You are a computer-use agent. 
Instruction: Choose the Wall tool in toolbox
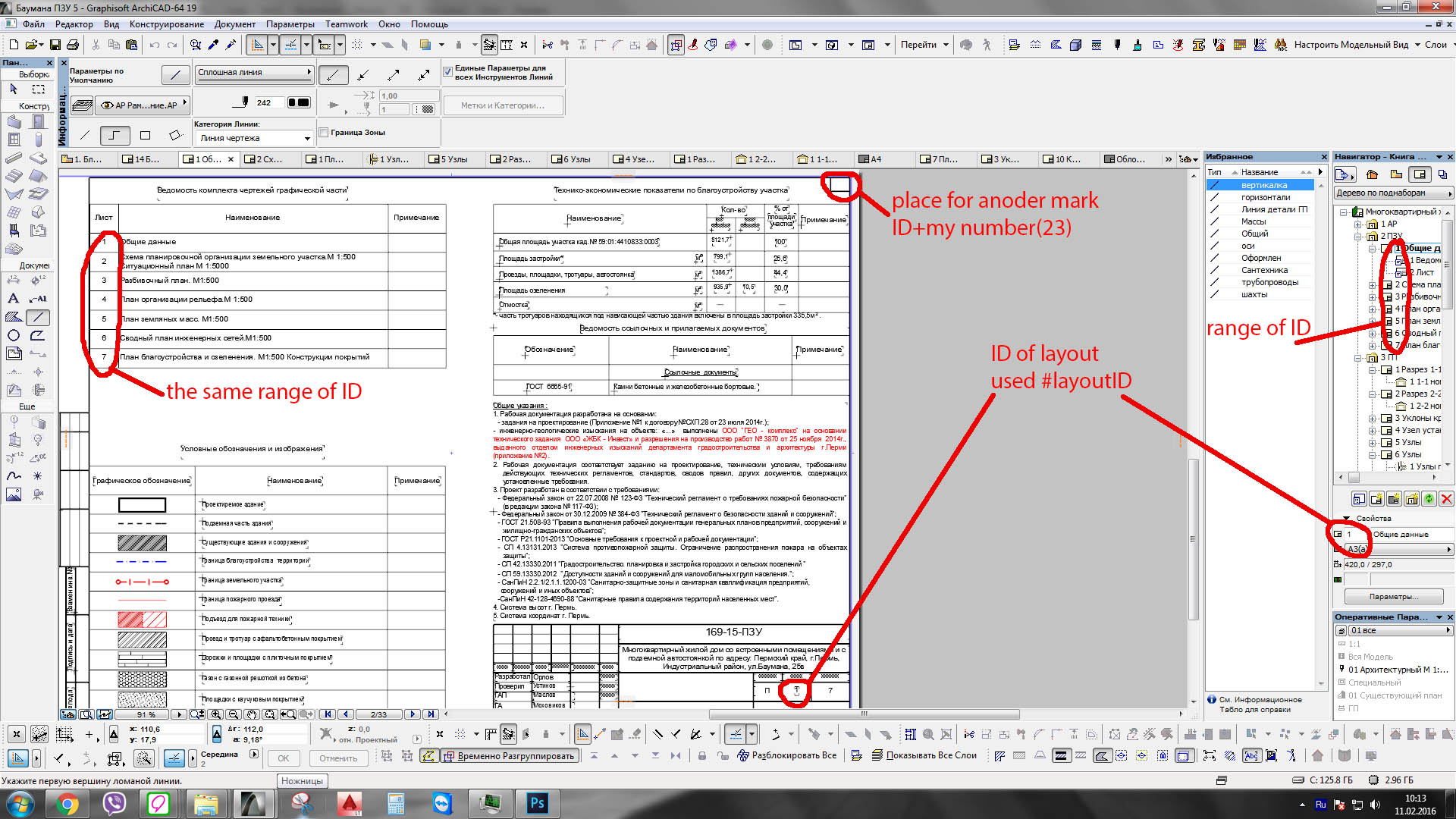(14, 121)
